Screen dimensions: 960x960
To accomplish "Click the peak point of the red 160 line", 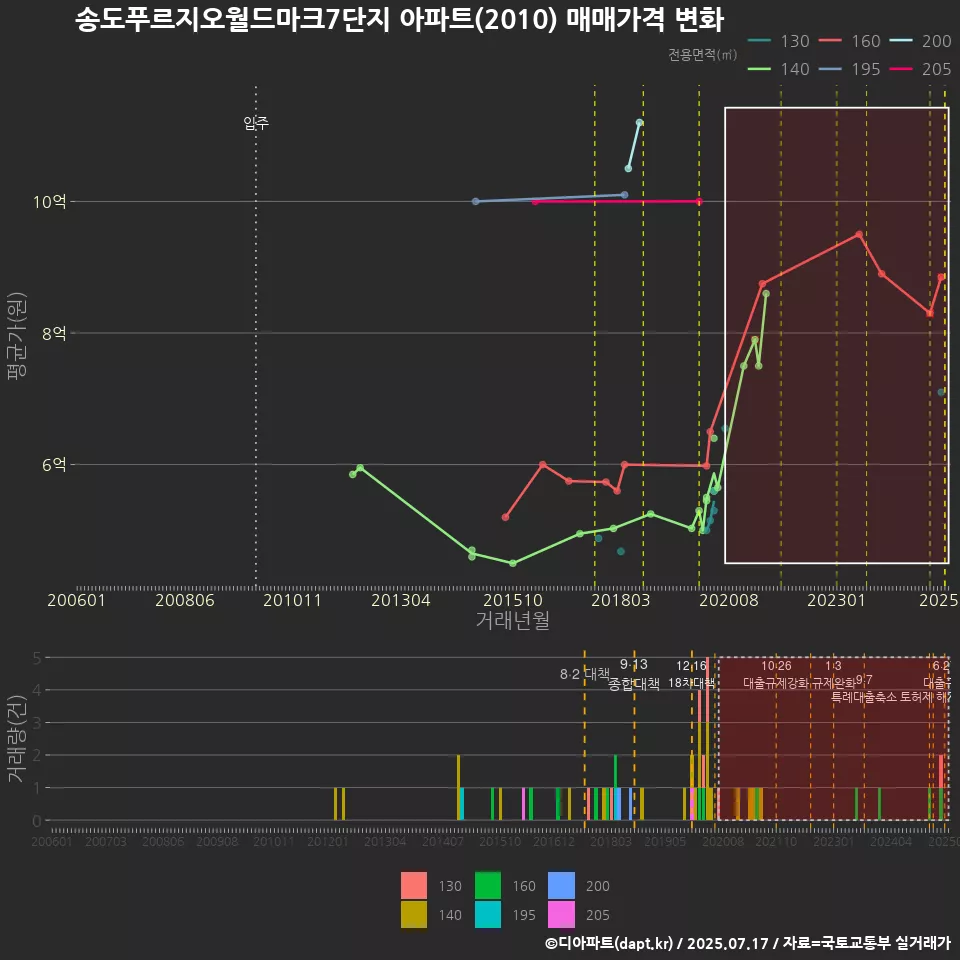I will (859, 234).
